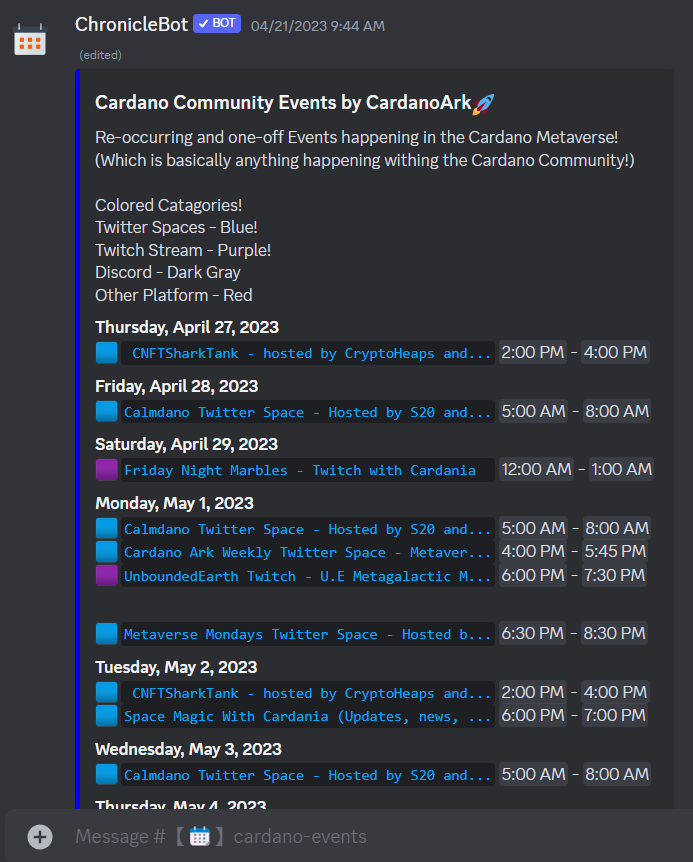Open Friday Night Marbles Twitch event link
The height and width of the screenshot is (862, 693).
pyautogui.click(x=308, y=470)
